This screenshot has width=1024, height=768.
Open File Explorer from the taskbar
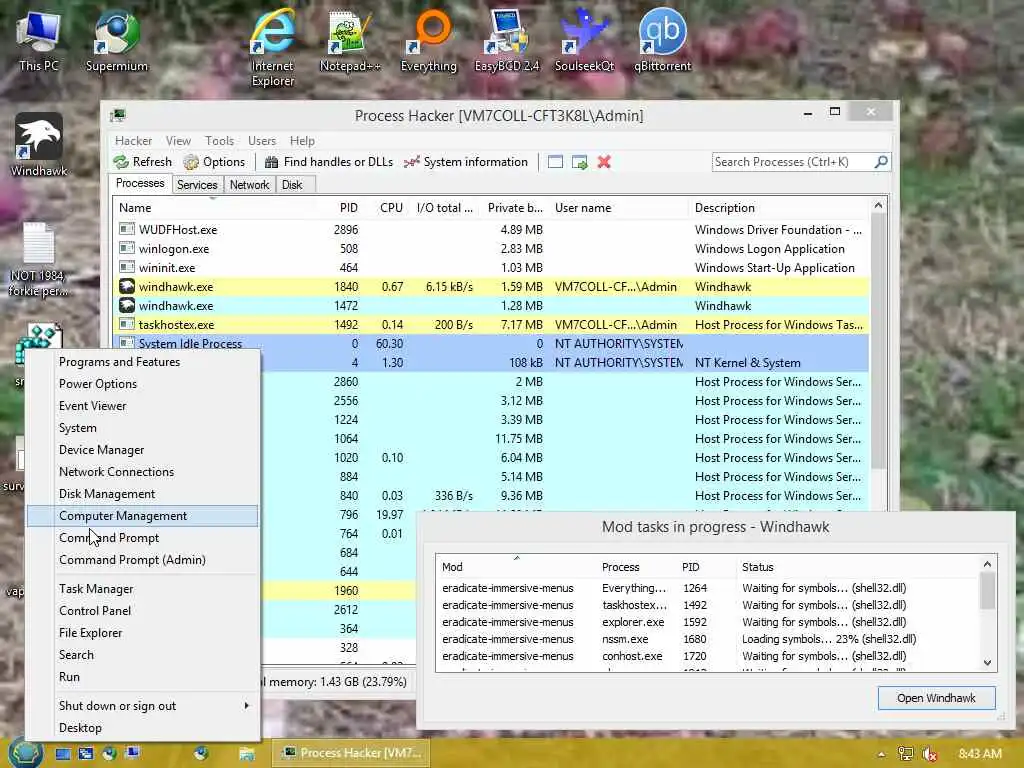point(246,754)
